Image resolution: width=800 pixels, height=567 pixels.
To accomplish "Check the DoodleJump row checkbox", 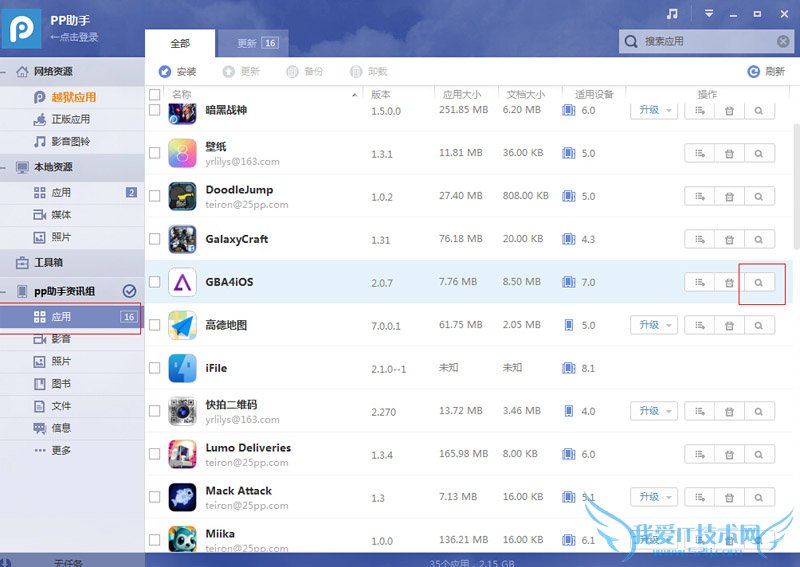I will tap(155, 196).
